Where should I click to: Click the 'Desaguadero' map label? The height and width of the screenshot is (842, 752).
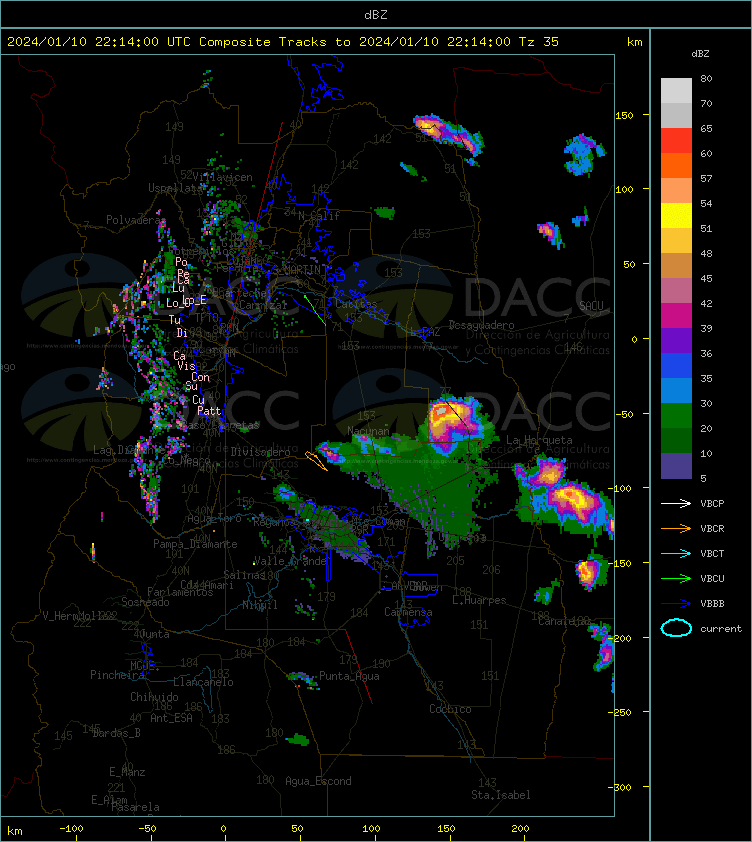click(x=481, y=325)
